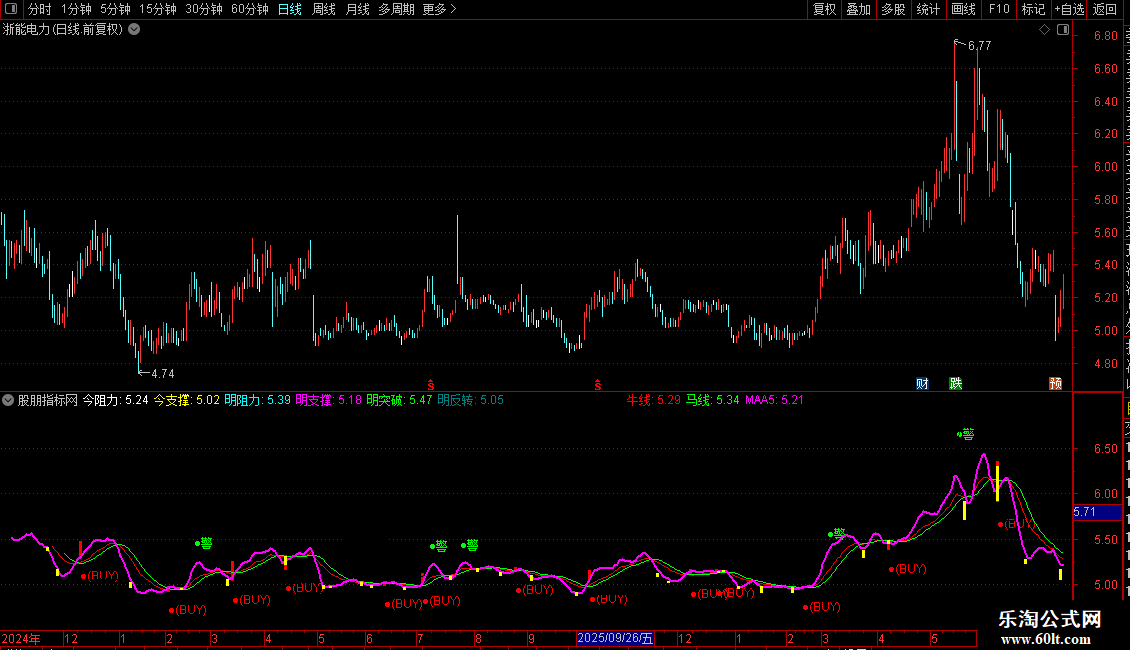Click the 多股 multi-stock button
1130x650 pixels.
click(x=894, y=9)
